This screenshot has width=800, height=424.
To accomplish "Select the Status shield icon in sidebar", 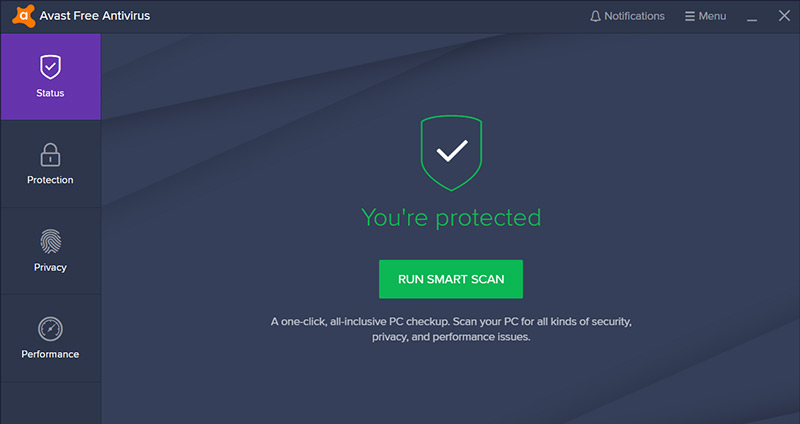I will 50,67.
